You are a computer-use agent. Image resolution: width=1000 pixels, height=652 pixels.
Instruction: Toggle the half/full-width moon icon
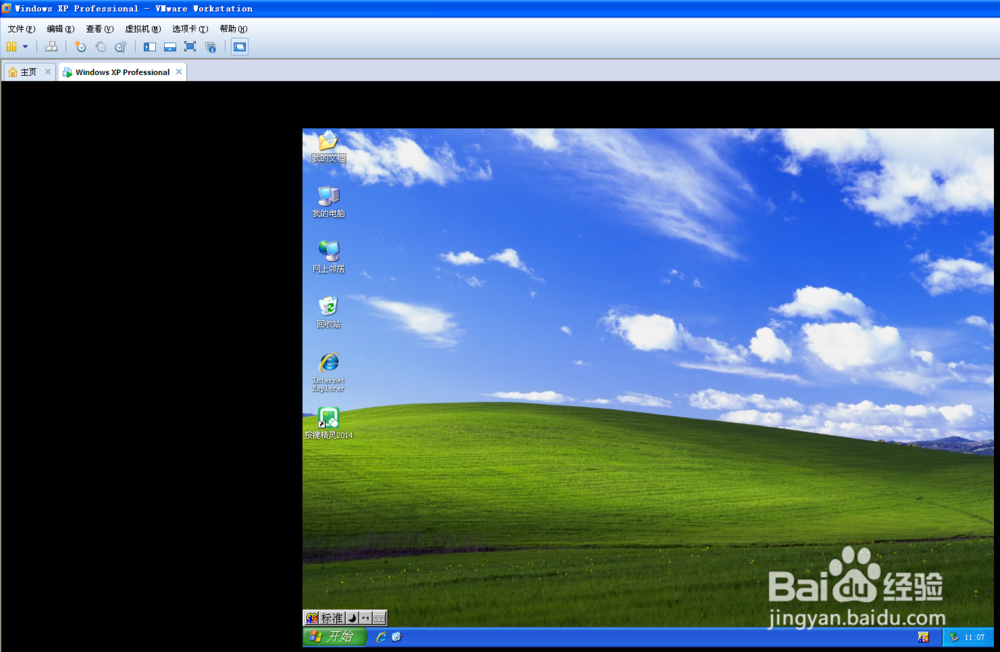click(x=352, y=618)
